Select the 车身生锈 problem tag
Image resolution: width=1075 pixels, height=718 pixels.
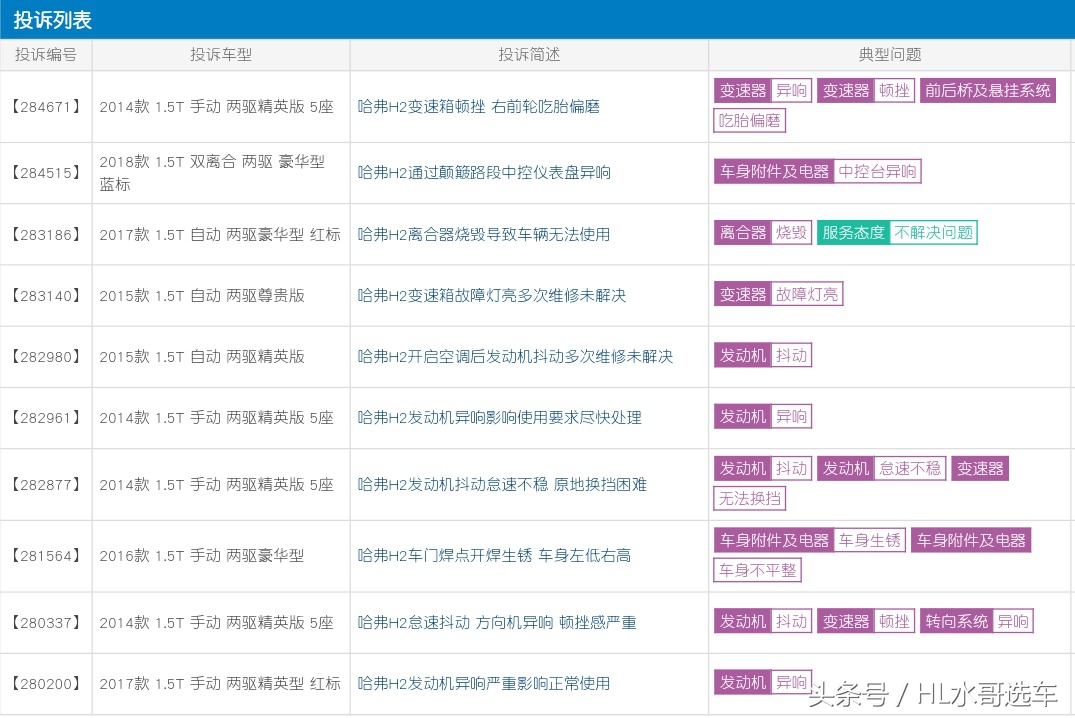pos(869,539)
